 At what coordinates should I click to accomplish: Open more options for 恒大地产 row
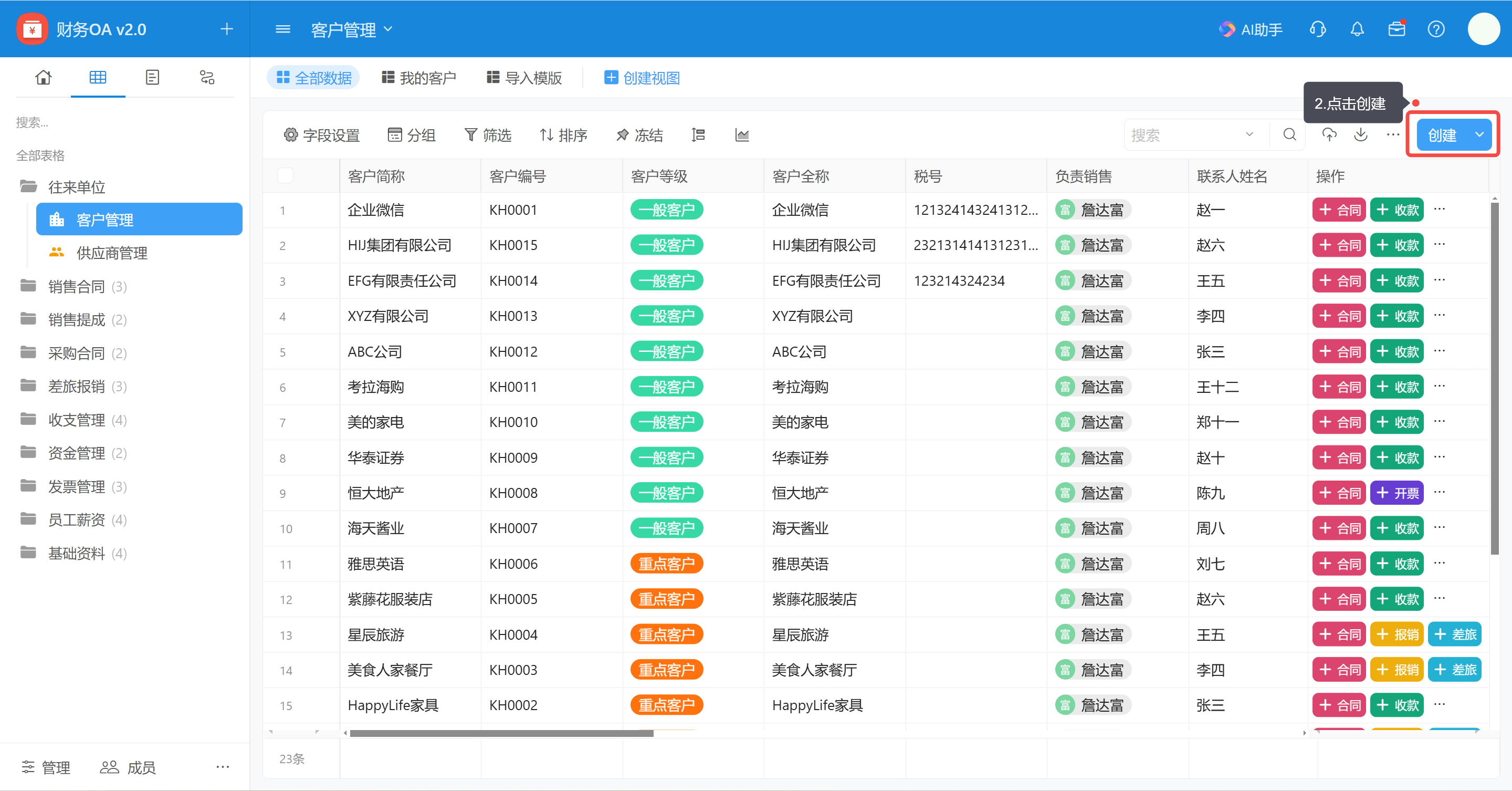point(1439,492)
